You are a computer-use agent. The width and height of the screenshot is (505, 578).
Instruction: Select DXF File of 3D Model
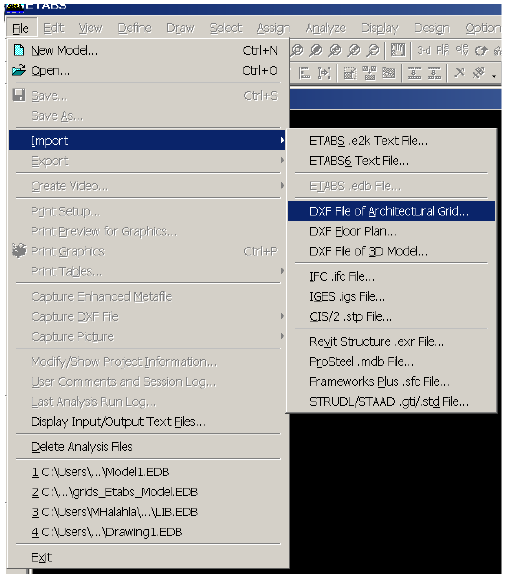click(x=391, y=251)
